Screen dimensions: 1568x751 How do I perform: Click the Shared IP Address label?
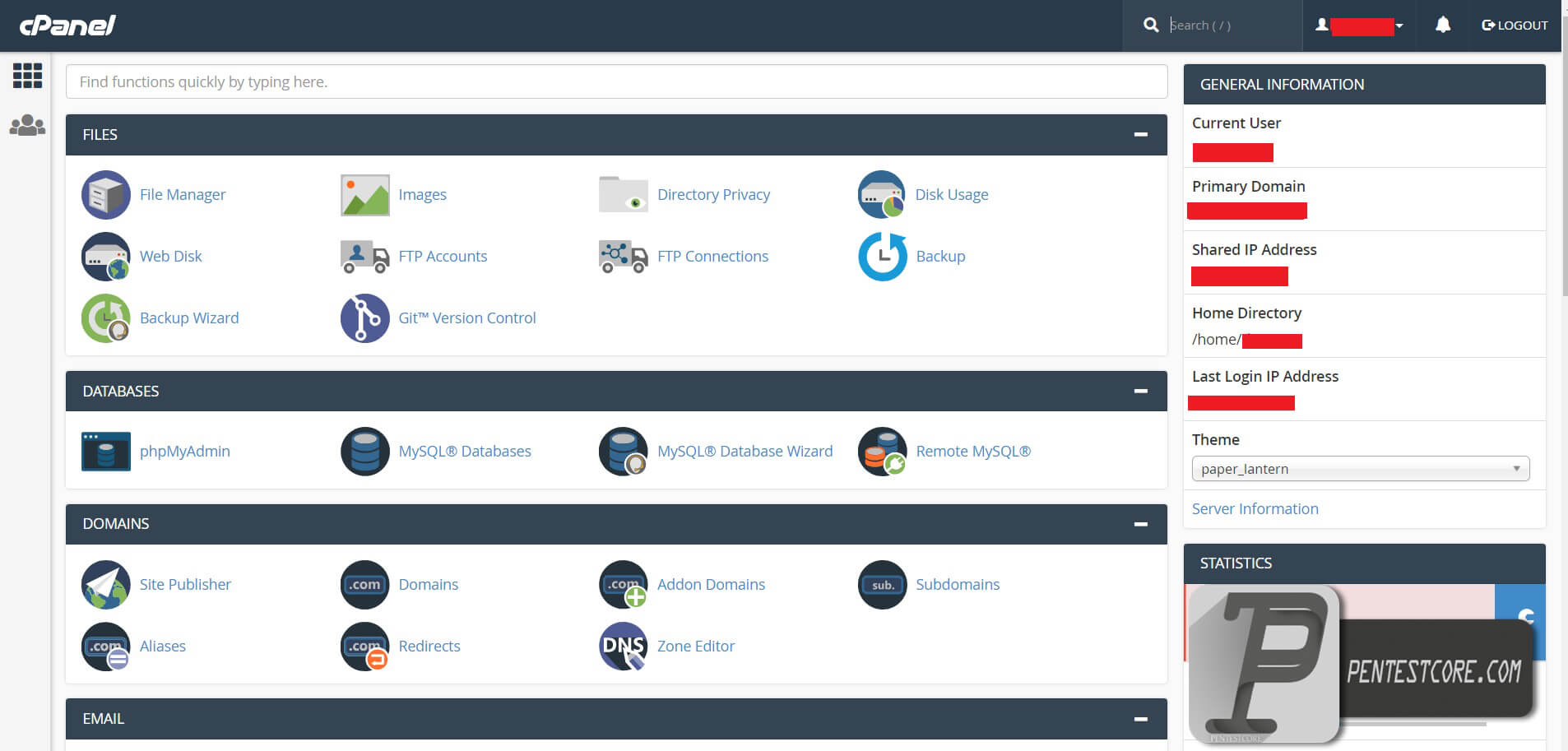(x=1255, y=250)
